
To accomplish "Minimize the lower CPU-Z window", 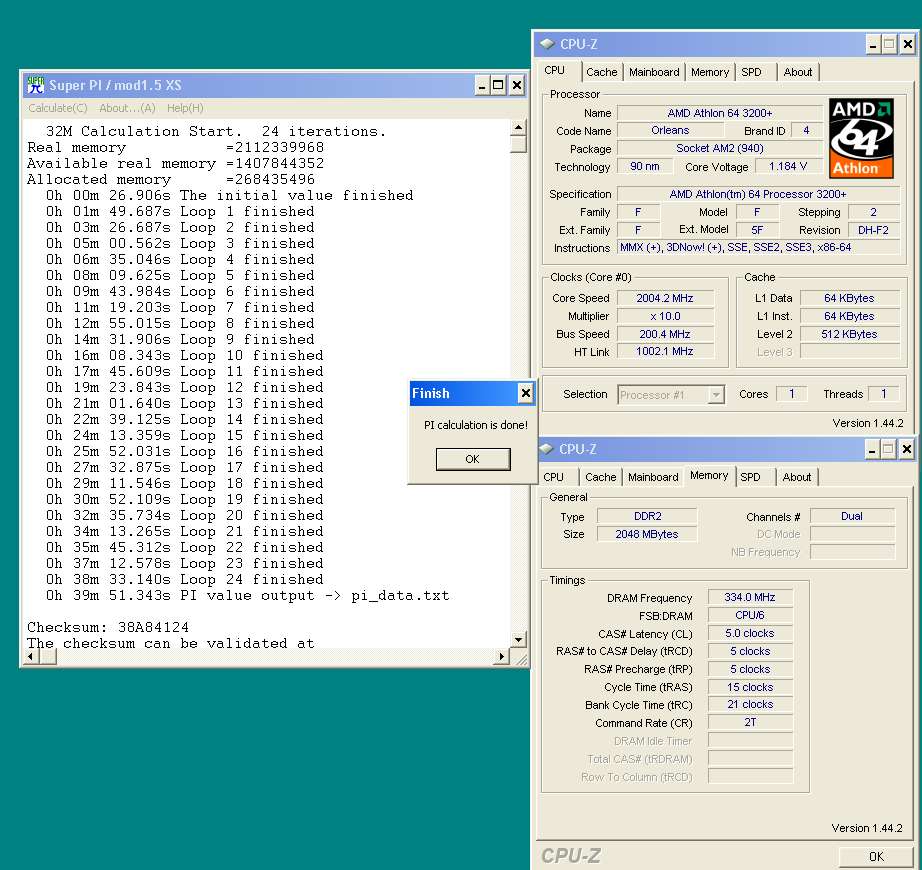I will coord(873,450).
